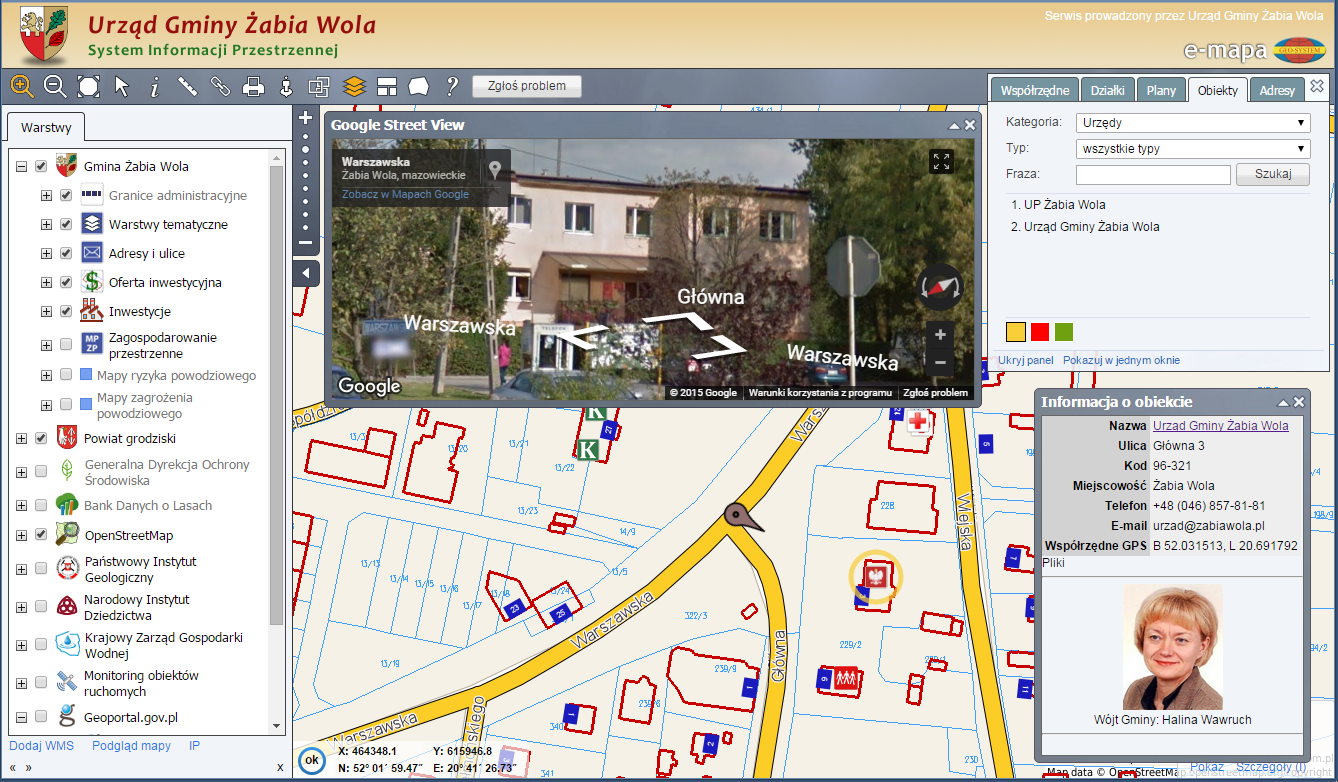
Task: Open the orange layers stack tool
Action: (x=354, y=86)
